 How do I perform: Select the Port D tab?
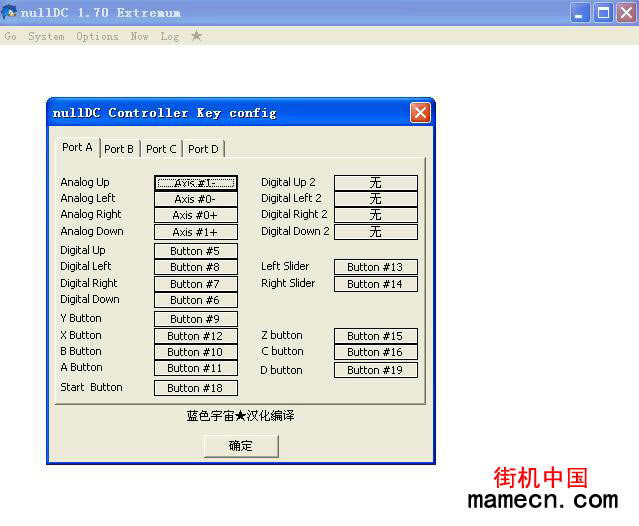pyautogui.click(x=203, y=149)
